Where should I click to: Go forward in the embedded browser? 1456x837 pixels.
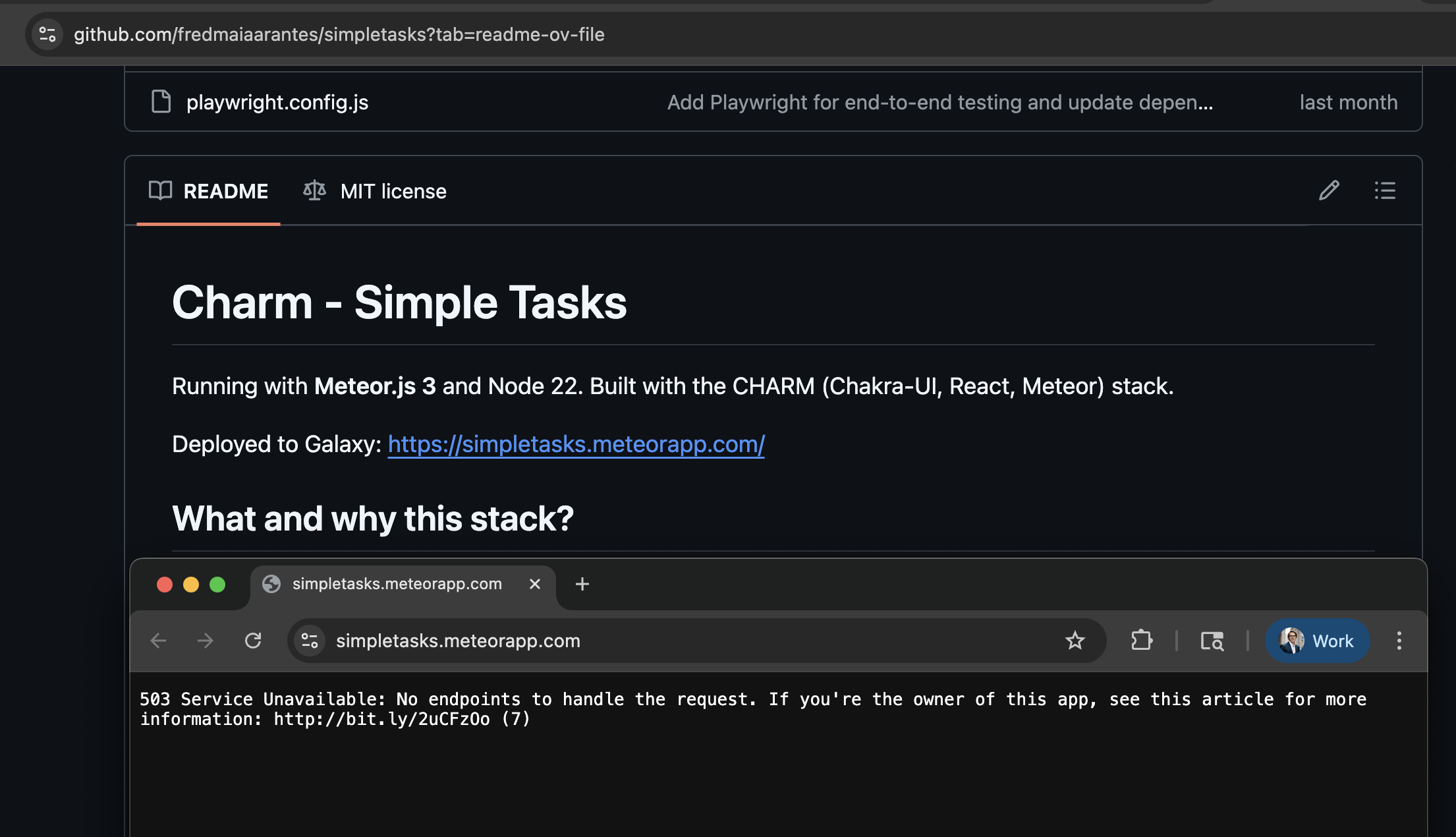[x=206, y=641]
